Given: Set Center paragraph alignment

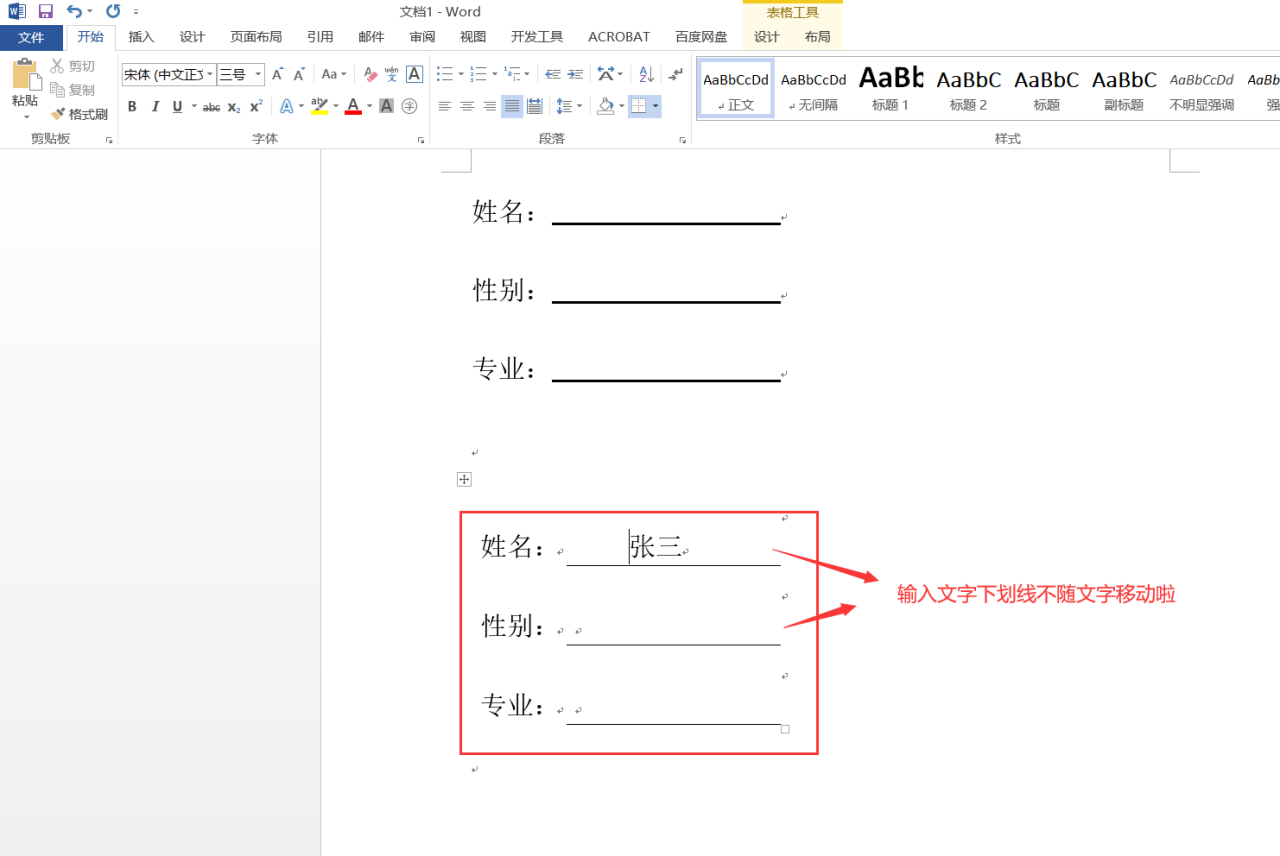Looking at the screenshot, I should pyautogui.click(x=467, y=106).
